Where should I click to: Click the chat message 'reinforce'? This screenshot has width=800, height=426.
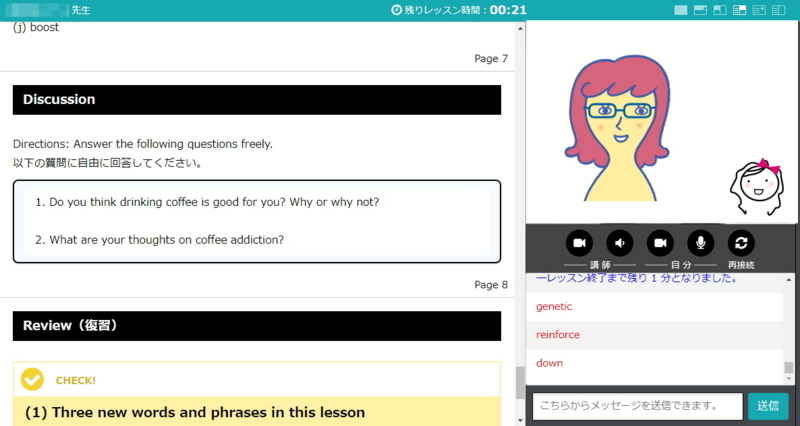pyautogui.click(x=558, y=335)
